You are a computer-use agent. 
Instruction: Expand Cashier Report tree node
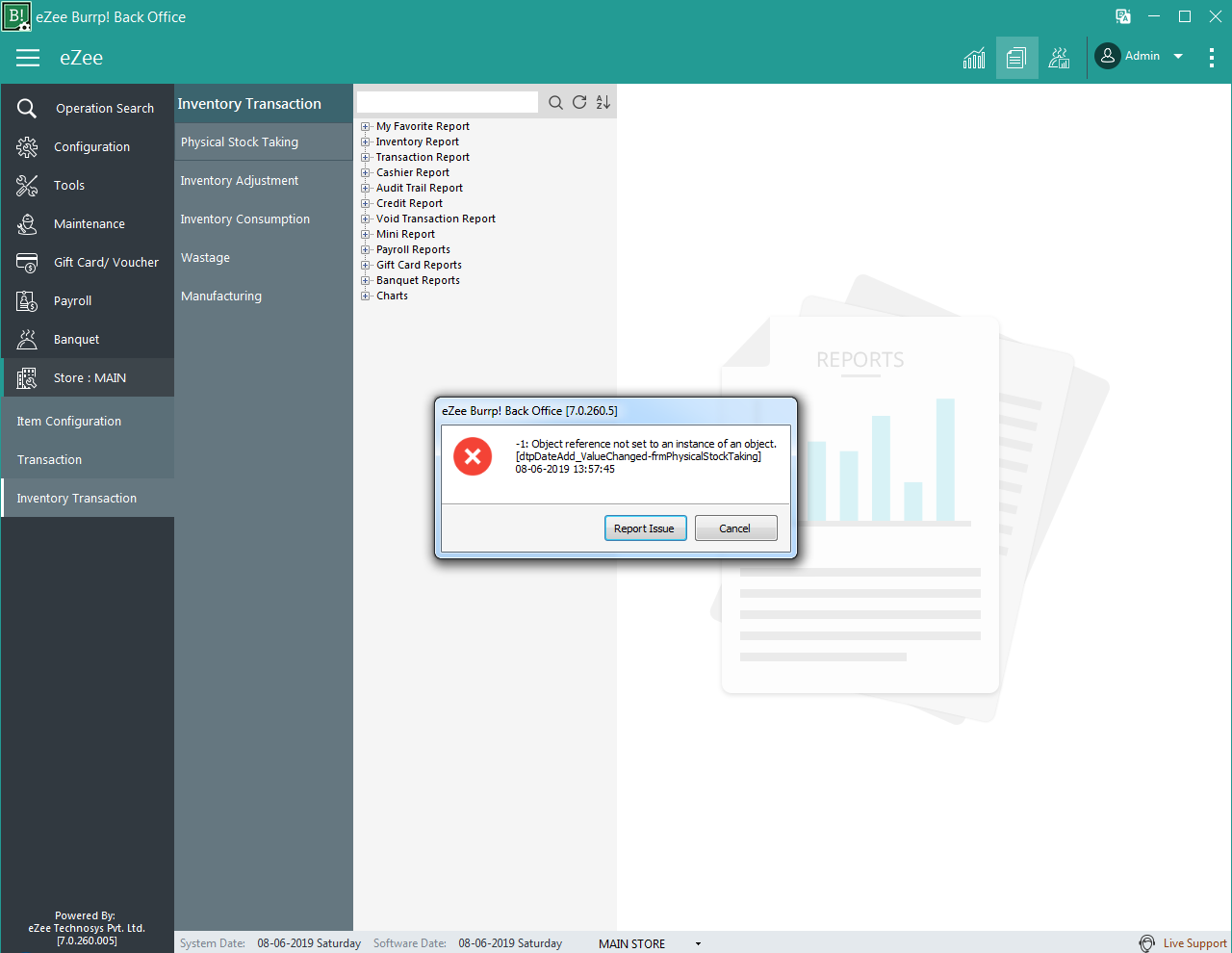(x=366, y=172)
